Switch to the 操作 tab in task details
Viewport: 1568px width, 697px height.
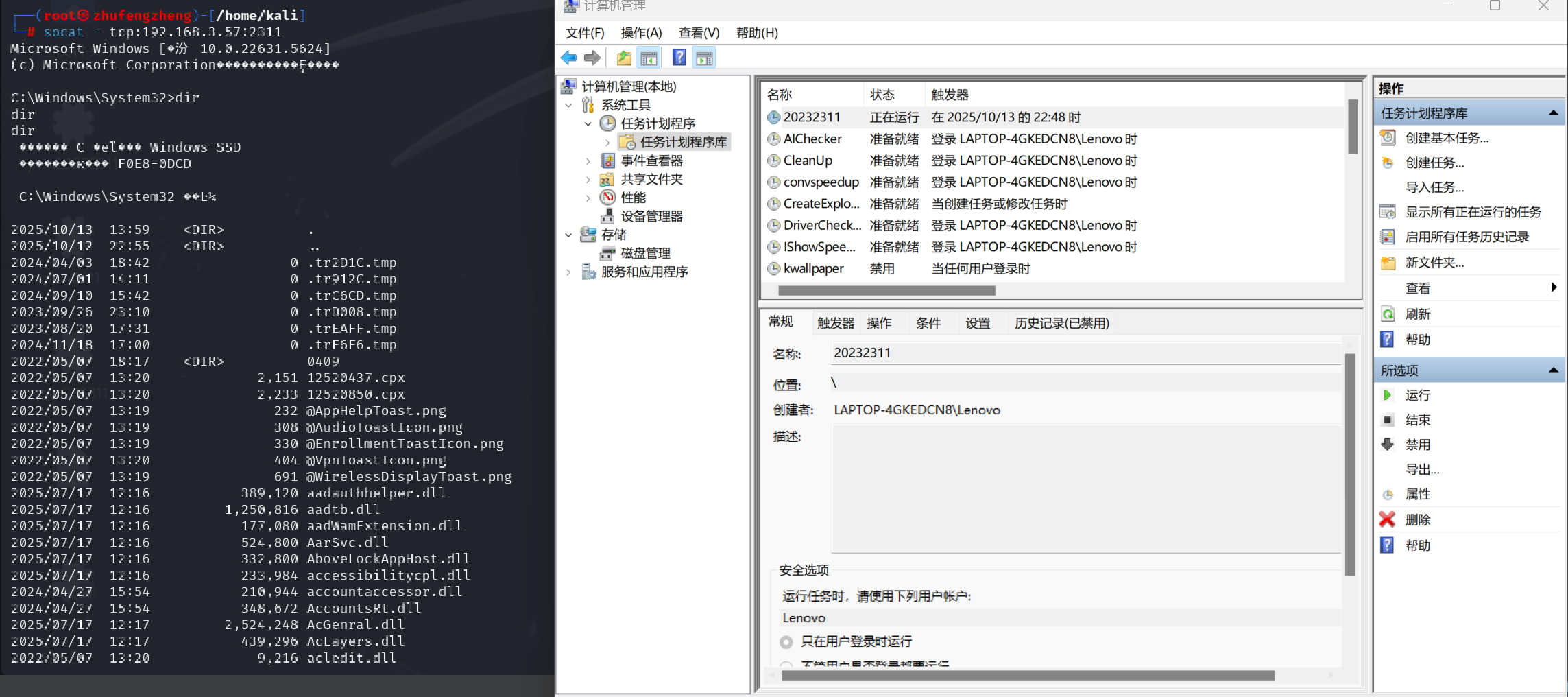[879, 323]
